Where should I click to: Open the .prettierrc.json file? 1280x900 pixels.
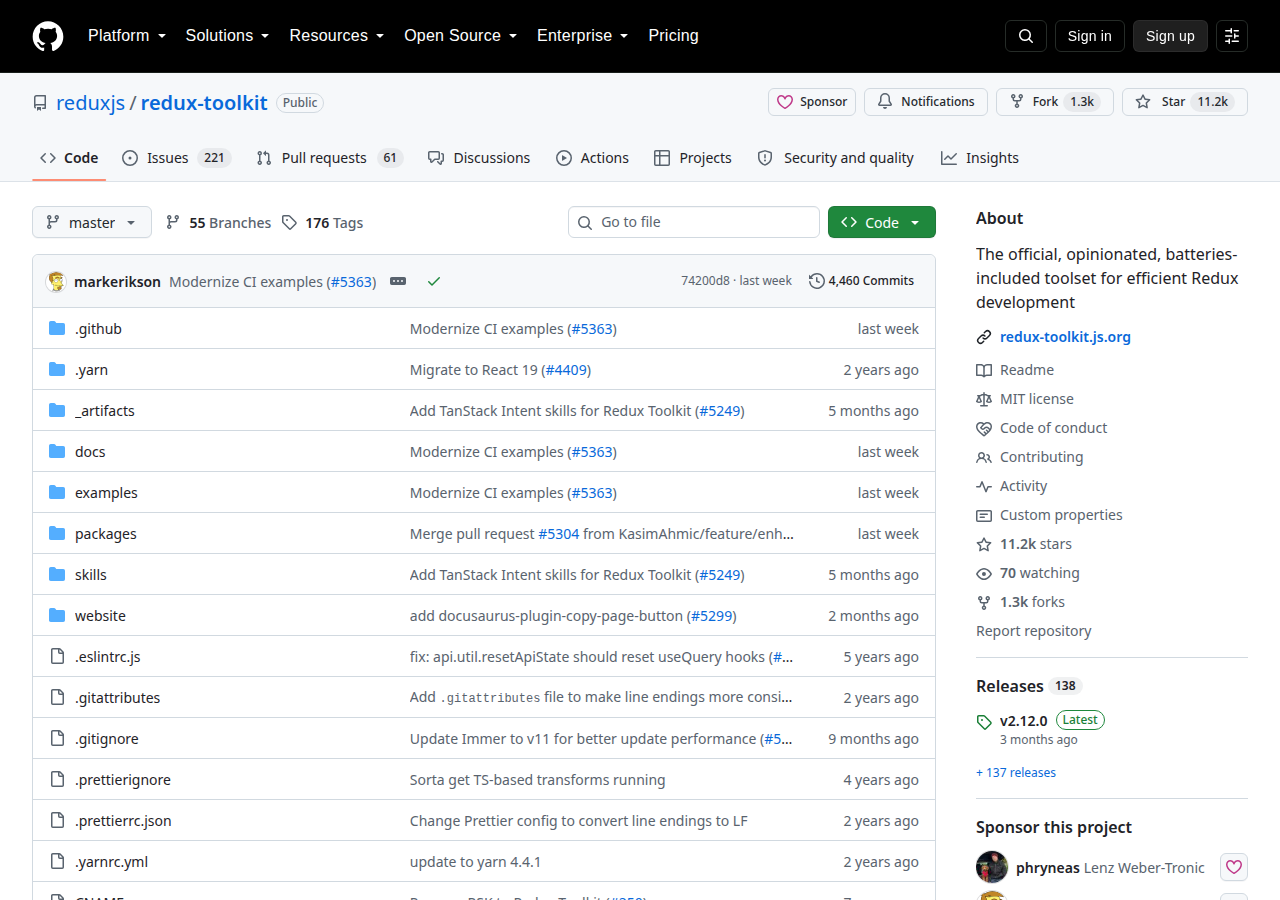123,821
